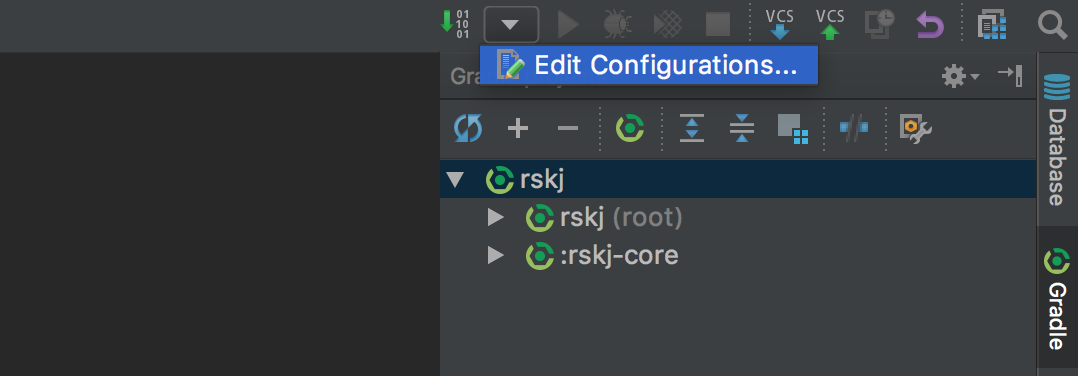
Task: Open Project Structure icon
Action: pyautogui.click(x=992, y=25)
